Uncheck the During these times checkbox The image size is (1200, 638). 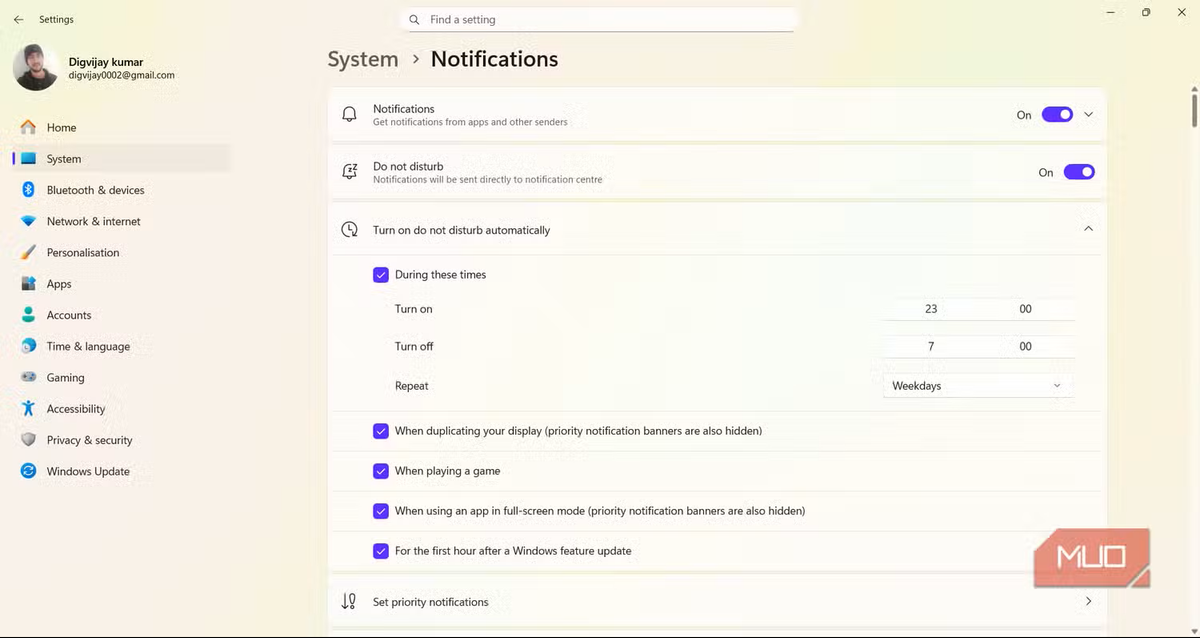pos(381,275)
